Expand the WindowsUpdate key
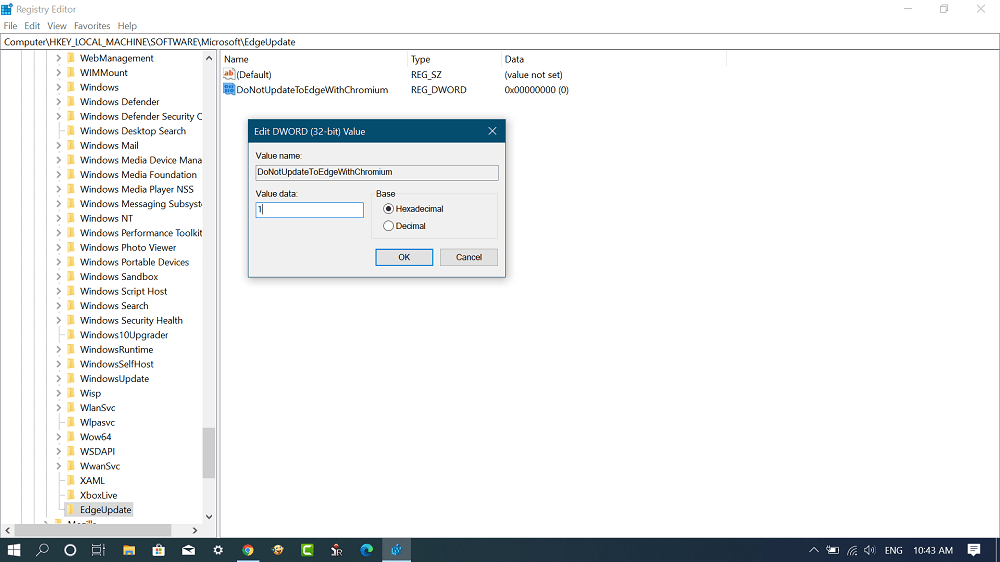 point(58,379)
